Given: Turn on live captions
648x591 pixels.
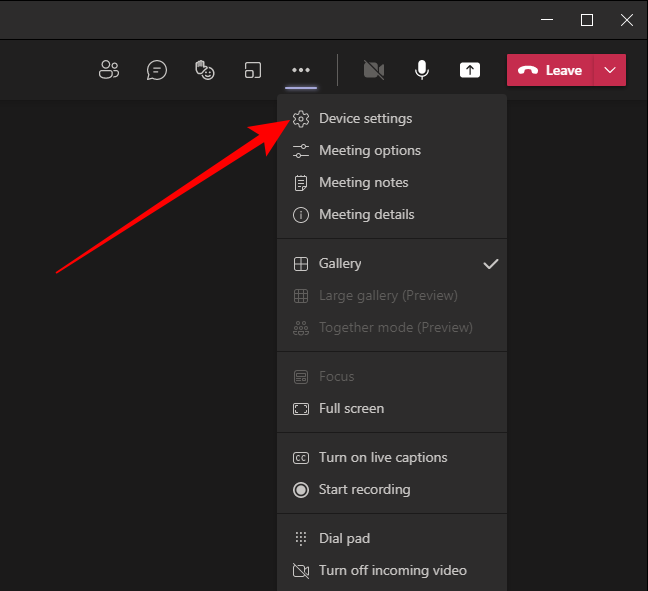Looking at the screenshot, I should pyautogui.click(x=392, y=458).
